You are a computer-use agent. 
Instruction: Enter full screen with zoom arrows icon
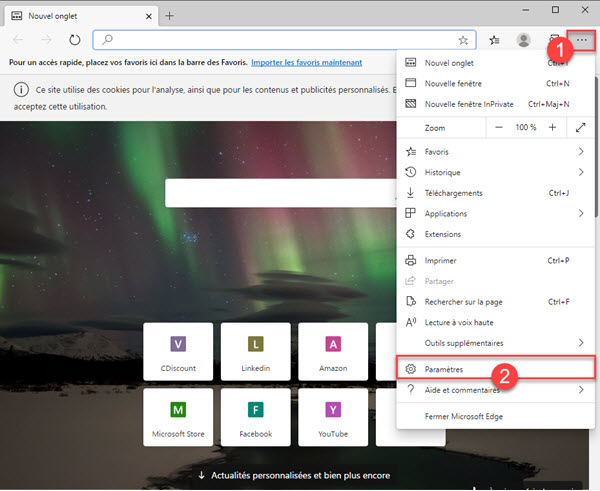click(x=580, y=127)
